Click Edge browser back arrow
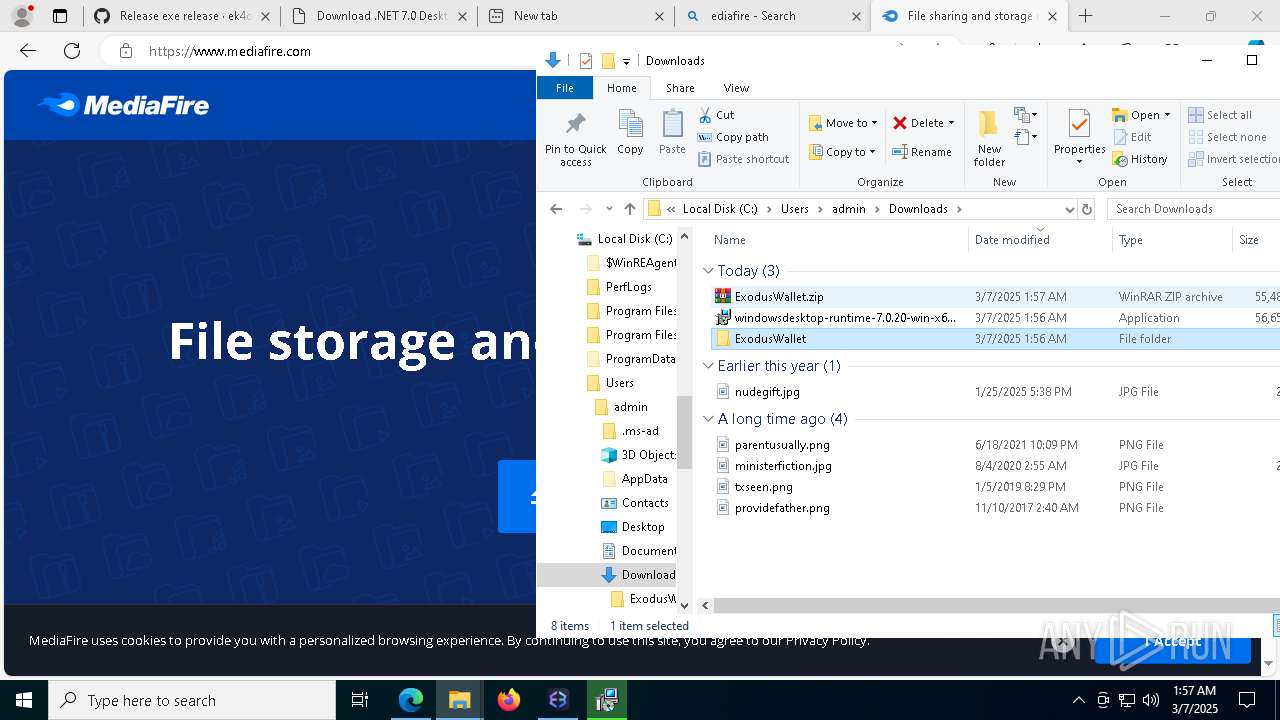 click(28, 51)
